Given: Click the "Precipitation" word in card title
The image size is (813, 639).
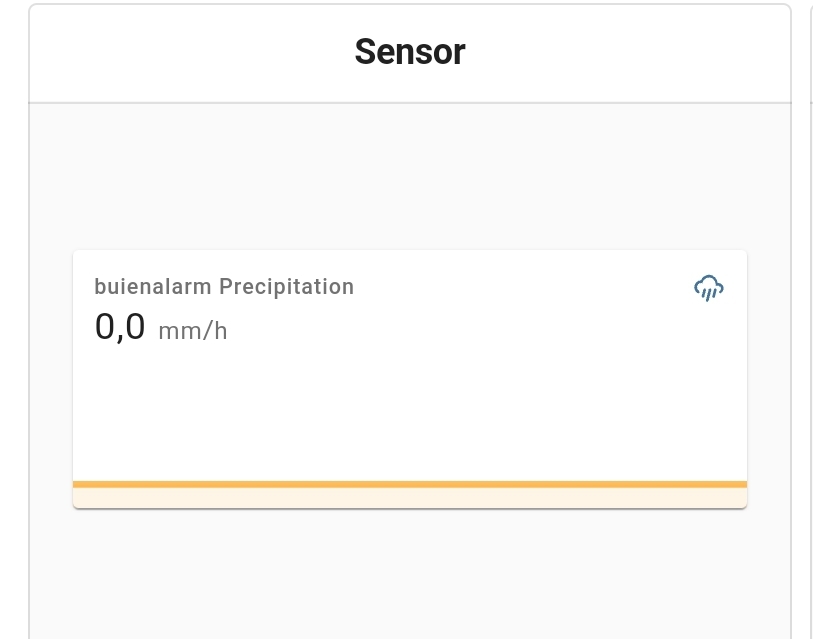Looking at the screenshot, I should (x=286, y=287).
